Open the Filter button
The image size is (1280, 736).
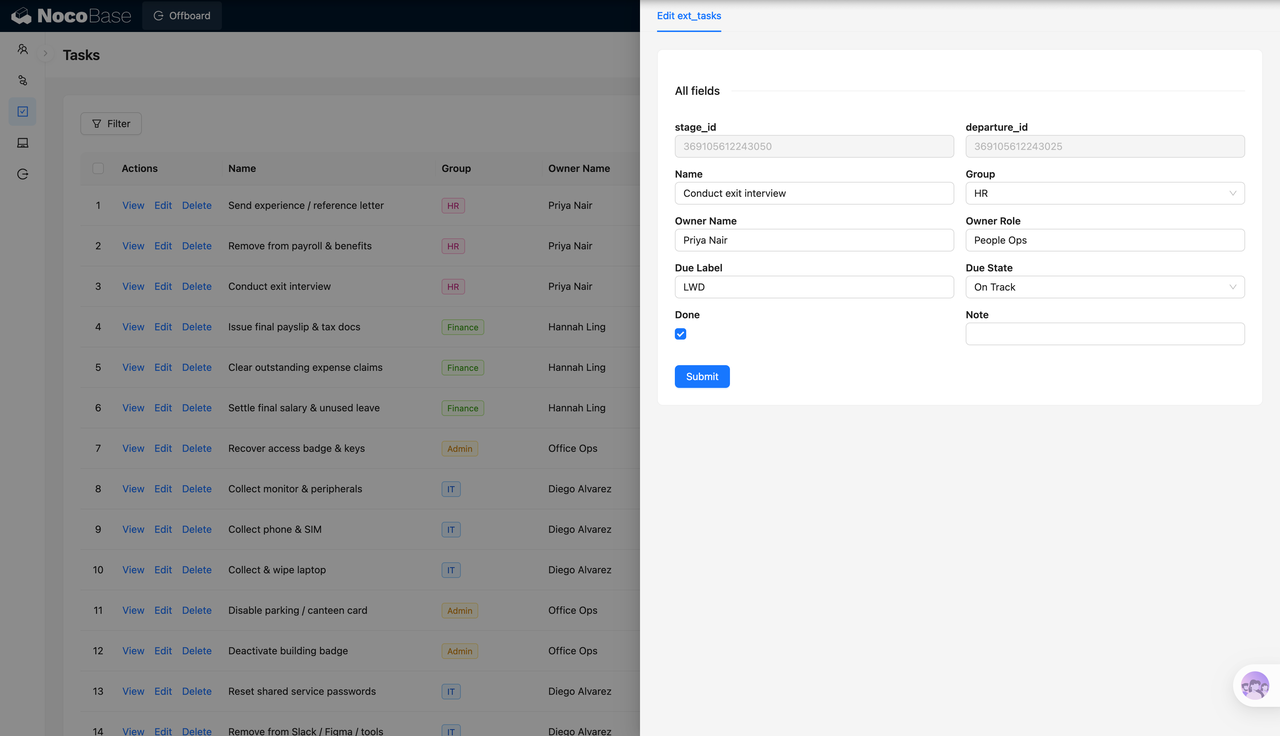click(111, 124)
